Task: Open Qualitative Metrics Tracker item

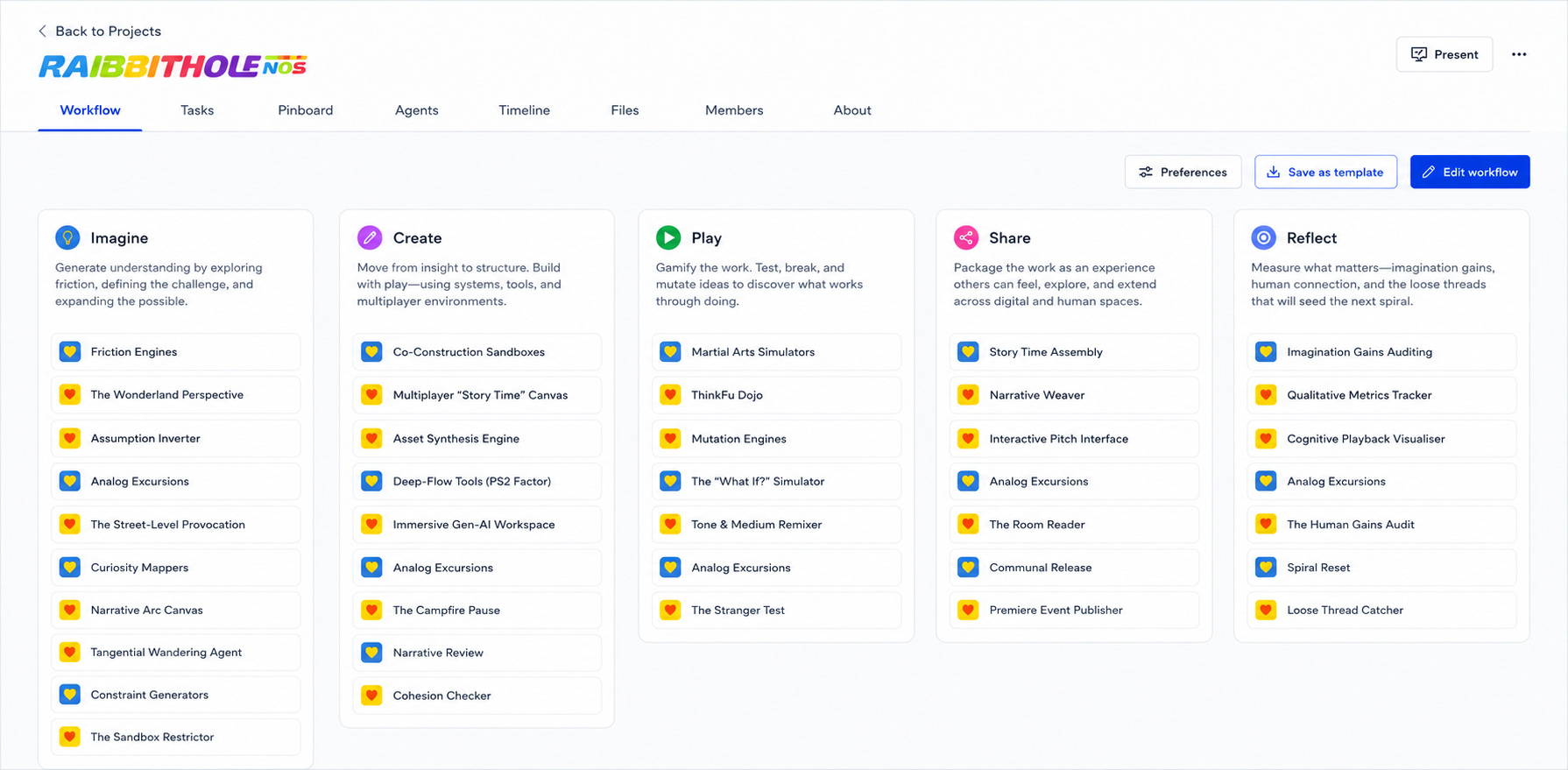Action: coord(1381,395)
